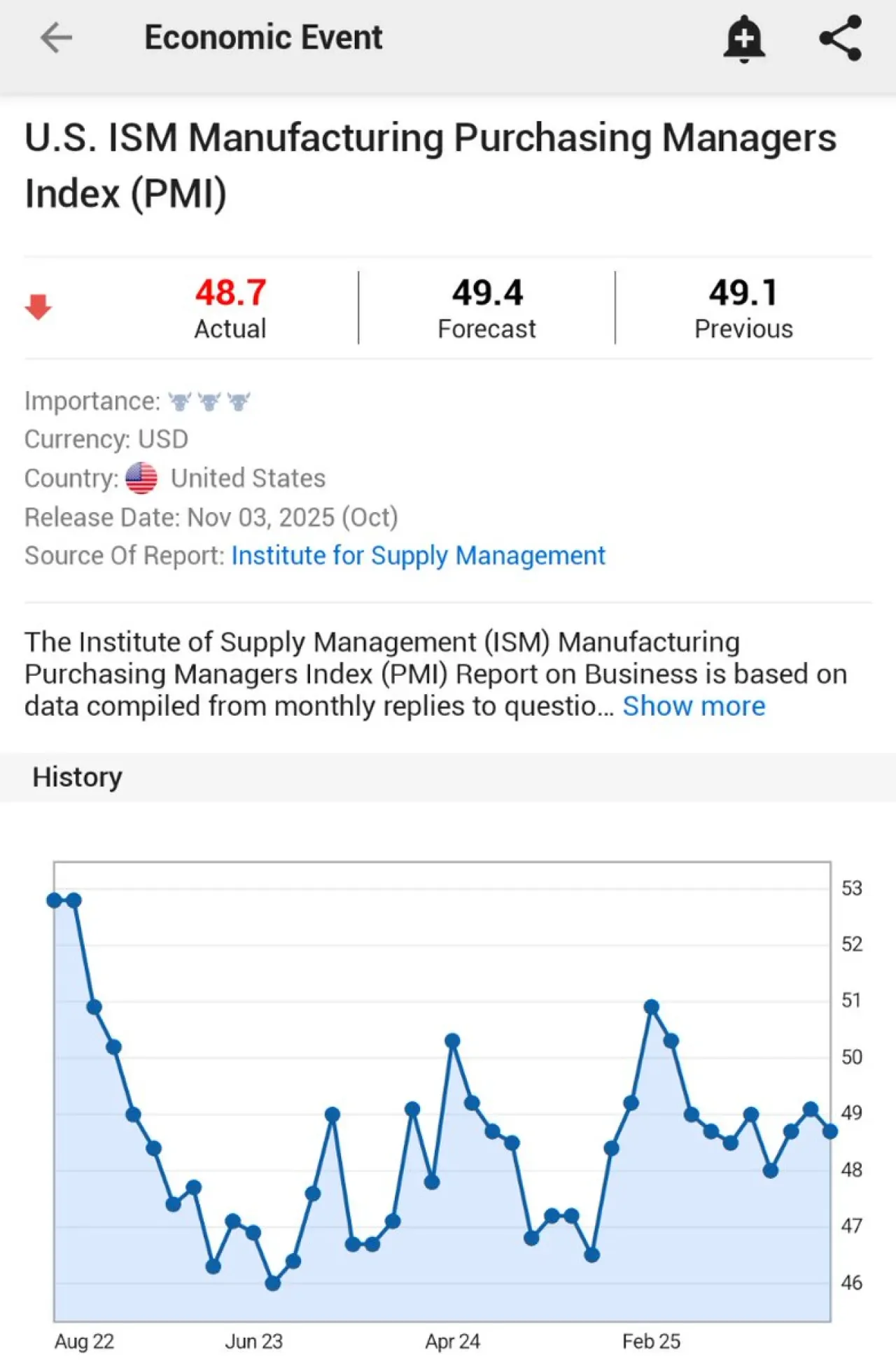This screenshot has width=896, height=1372.
Task: Tap the Actual label under 48.7
Action: click(230, 329)
